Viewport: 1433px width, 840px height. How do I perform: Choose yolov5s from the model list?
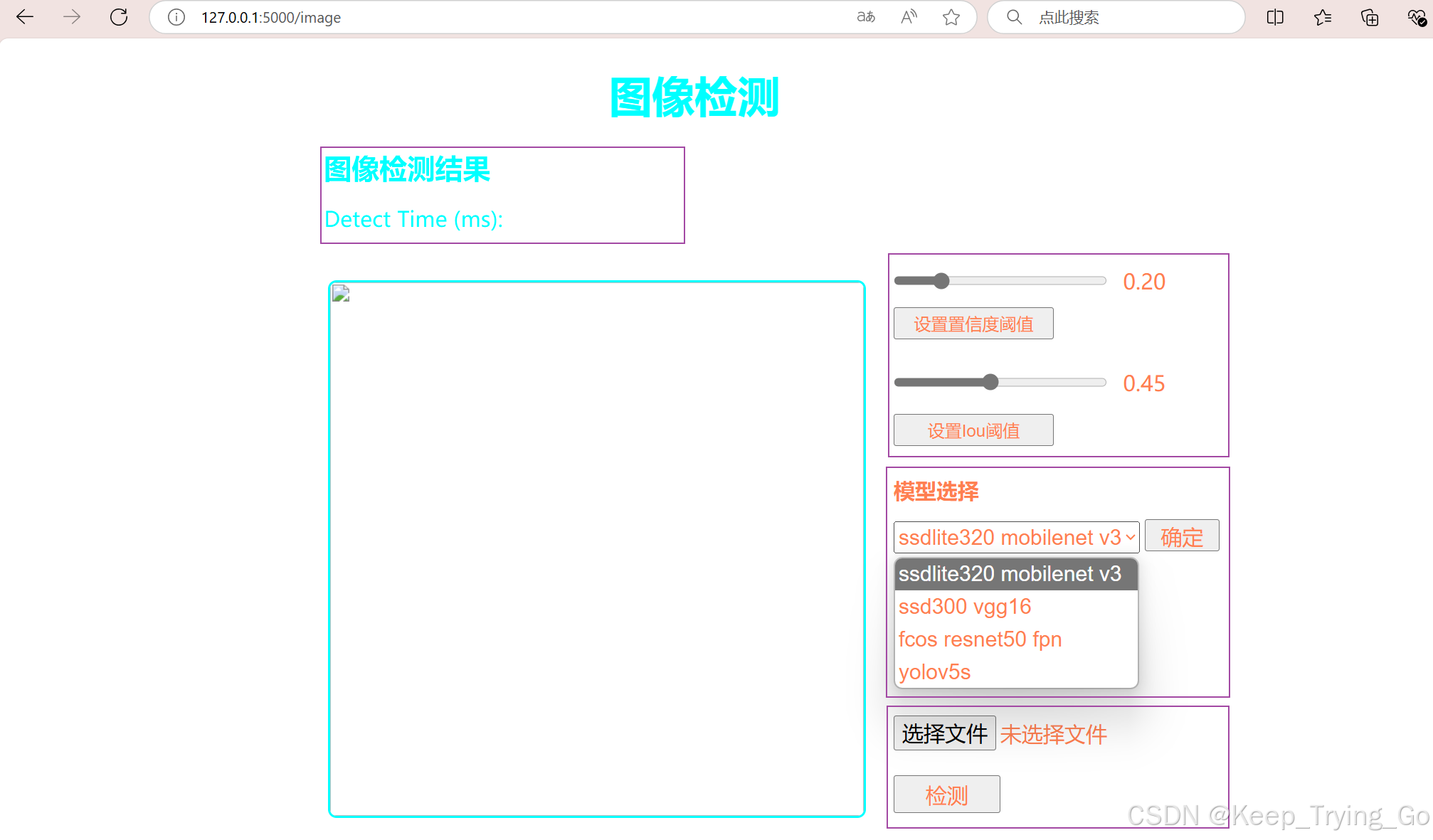[934, 672]
